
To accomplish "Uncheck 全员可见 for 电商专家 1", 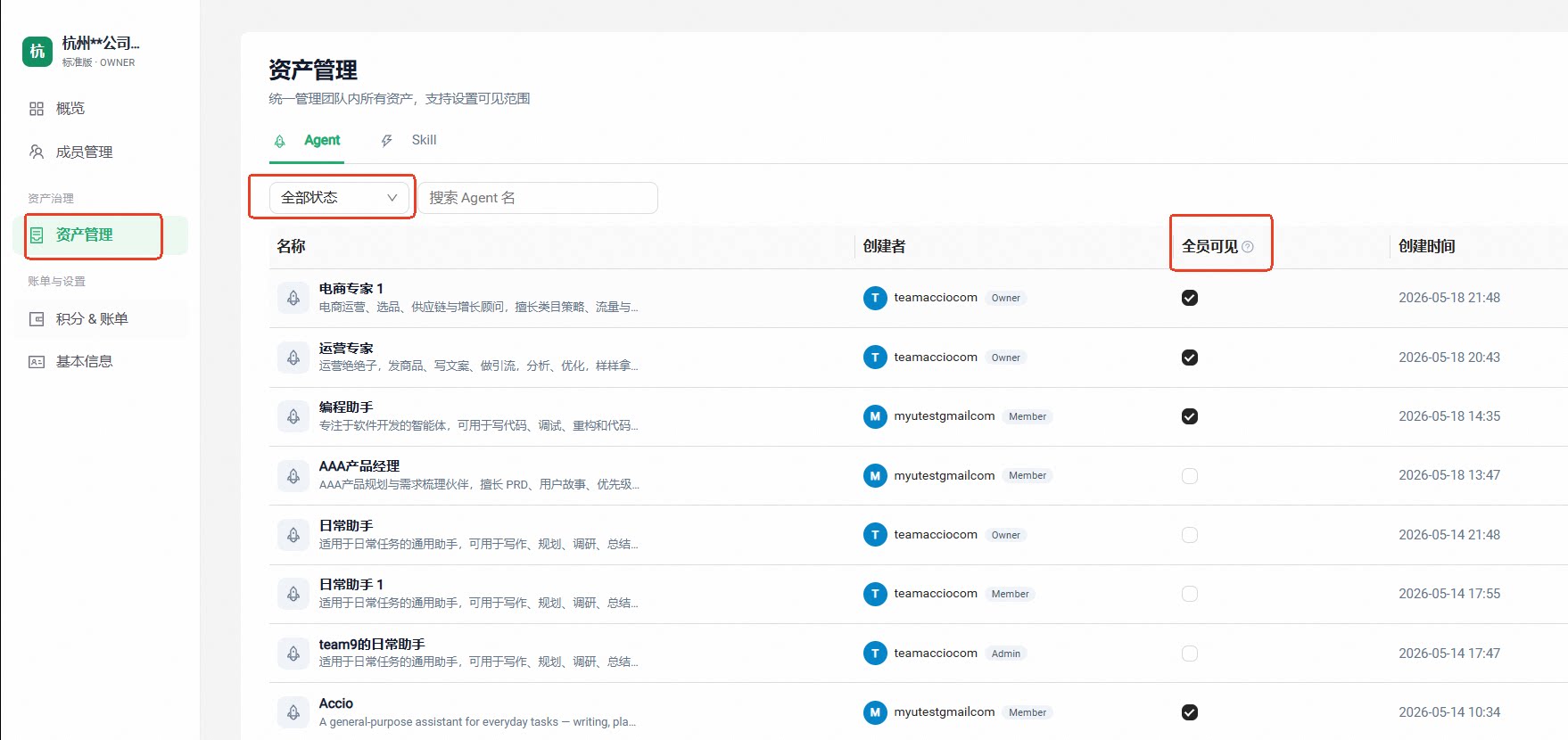I will pos(1190,298).
